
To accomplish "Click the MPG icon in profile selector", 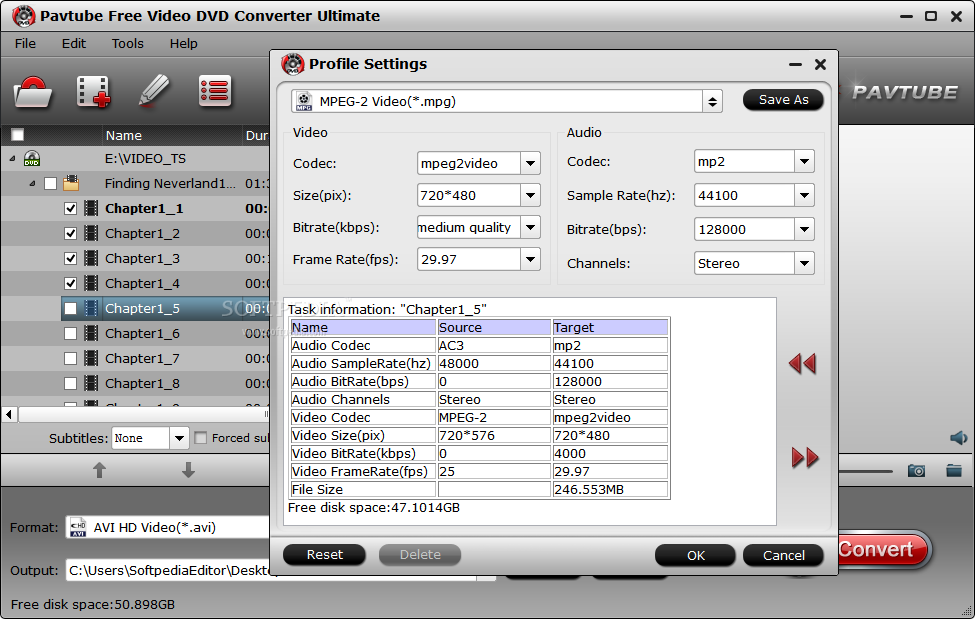I will coord(303,101).
